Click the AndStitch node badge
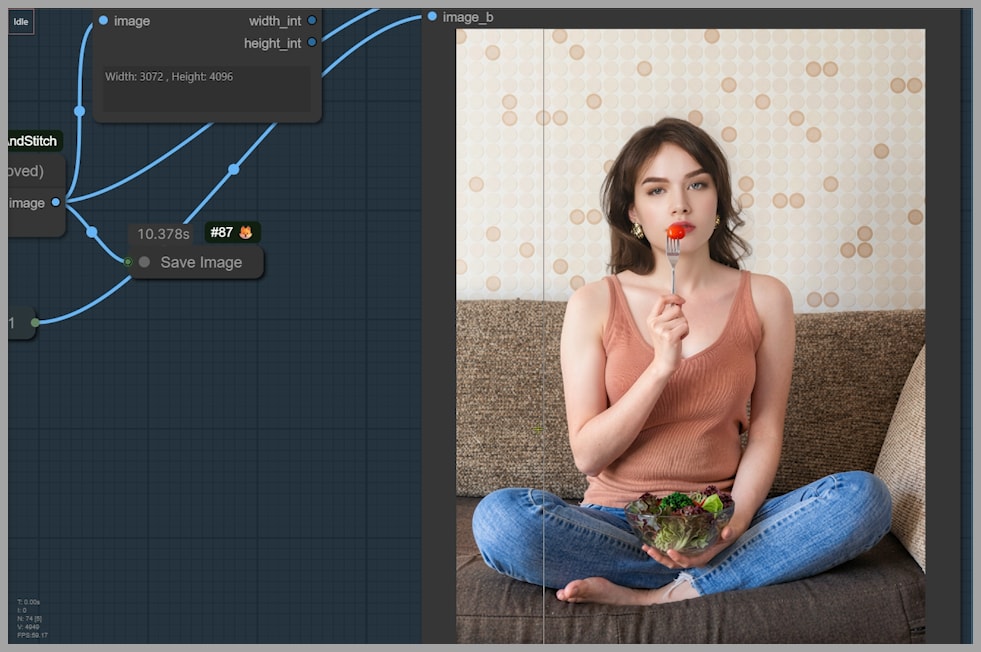This screenshot has height=652, width=981. (34, 141)
